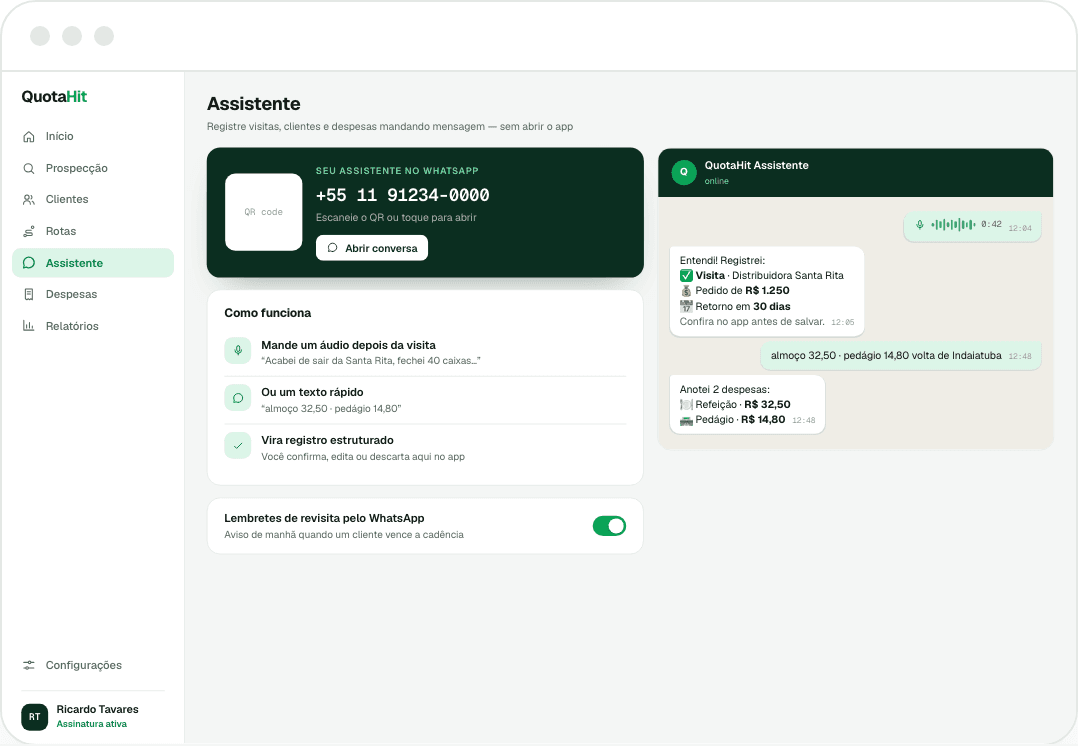Open Início in the sidebar
1078x746 pixels.
point(93,136)
